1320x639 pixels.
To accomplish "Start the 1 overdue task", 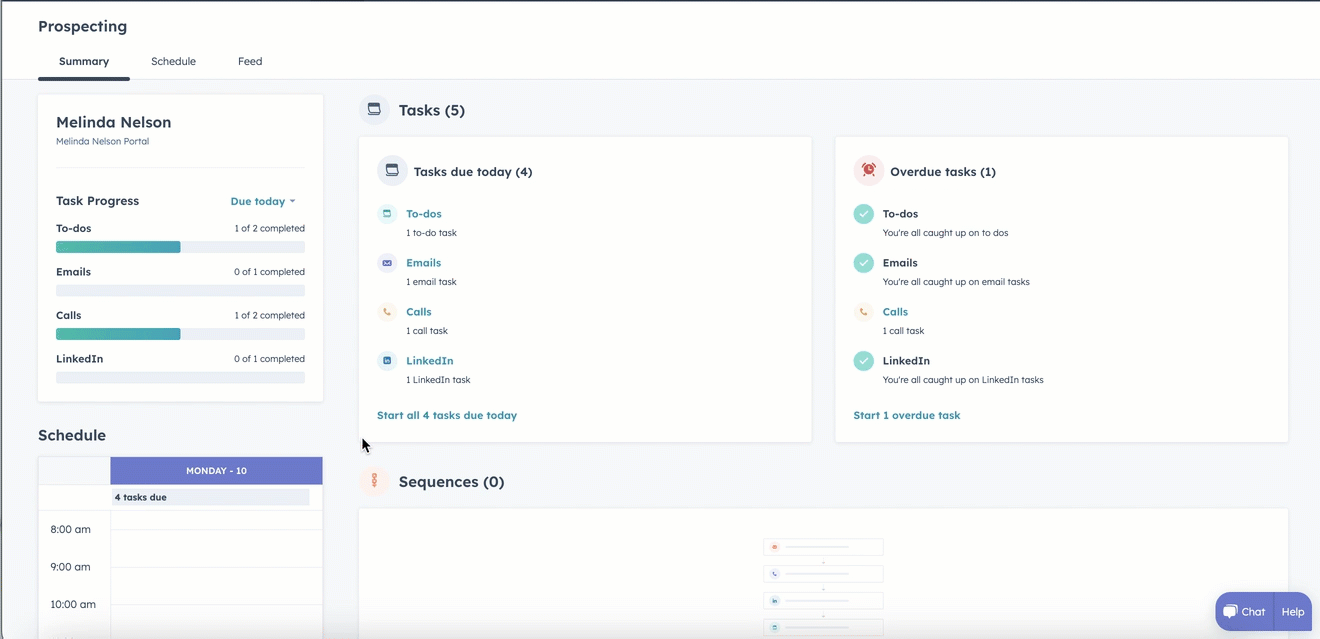I will click(906, 415).
